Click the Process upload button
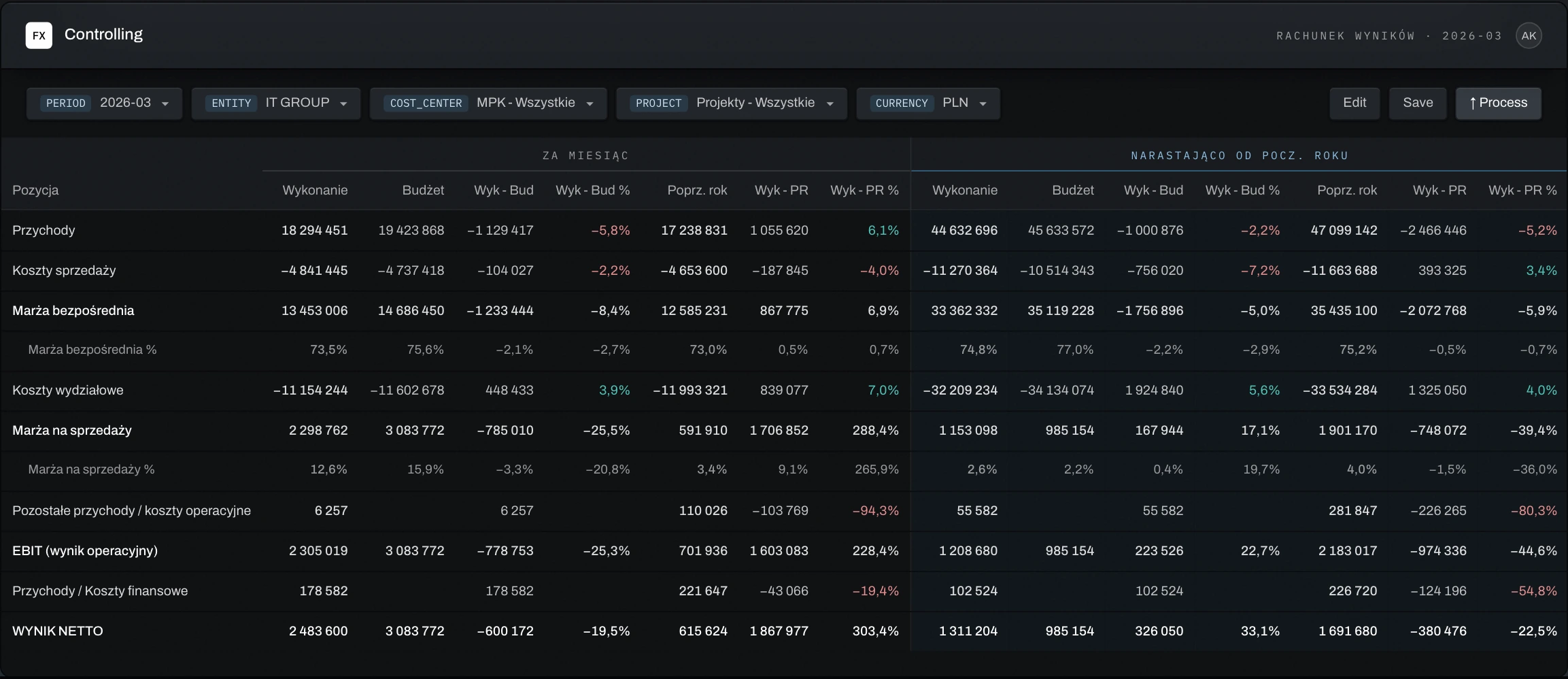The height and width of the screenshot is (679, 1568). point(1498,103)
